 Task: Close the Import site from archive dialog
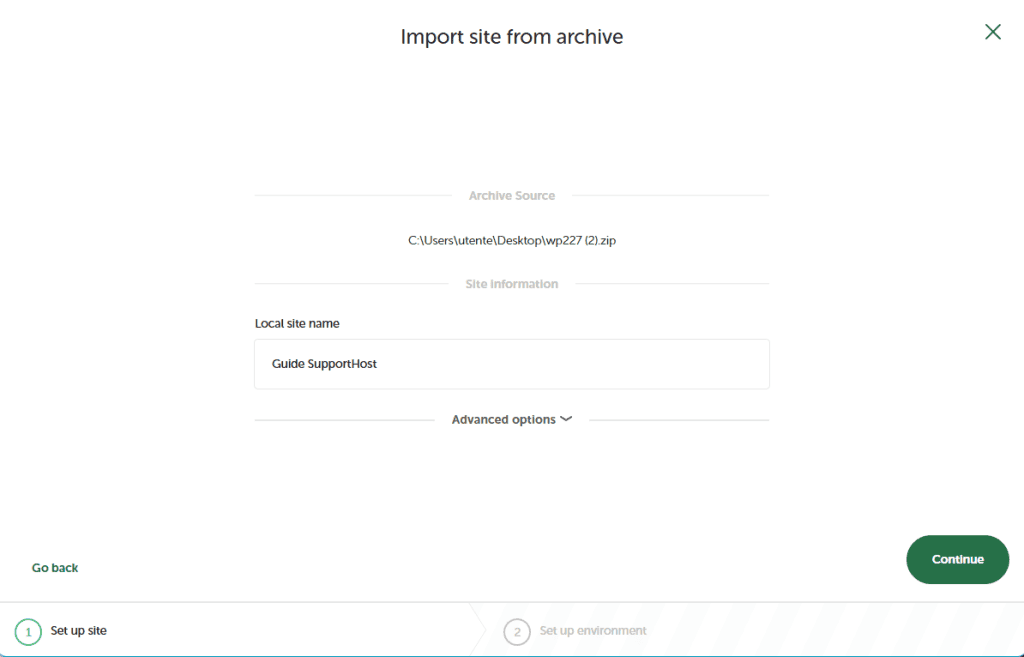[992, 31]
